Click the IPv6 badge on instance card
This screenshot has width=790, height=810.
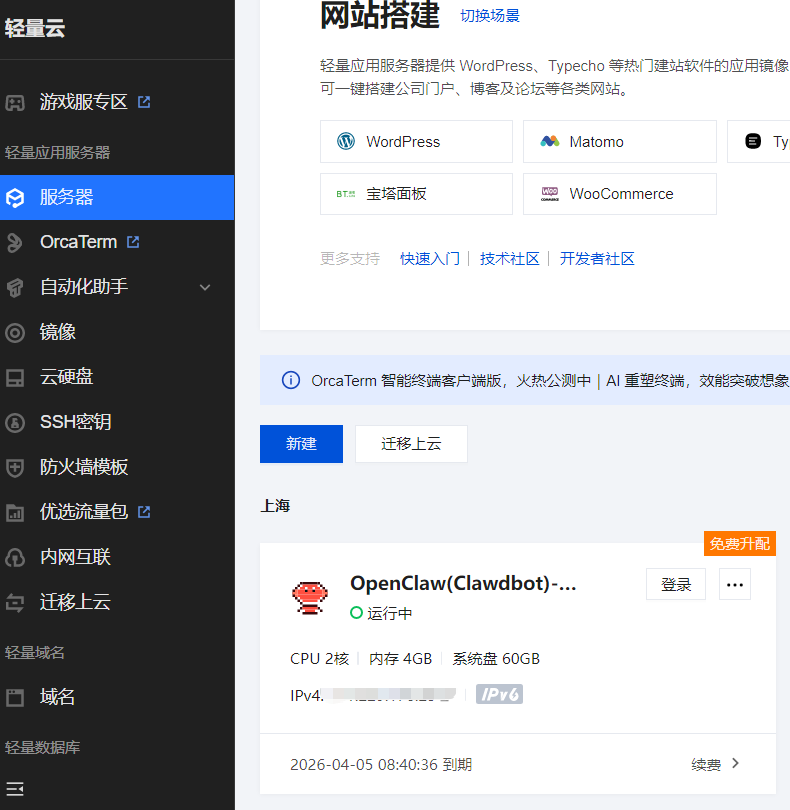499,694
